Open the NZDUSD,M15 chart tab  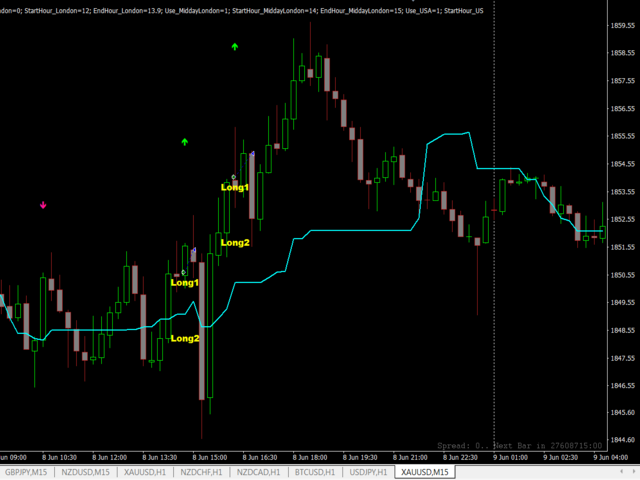[x=85, y=472]
